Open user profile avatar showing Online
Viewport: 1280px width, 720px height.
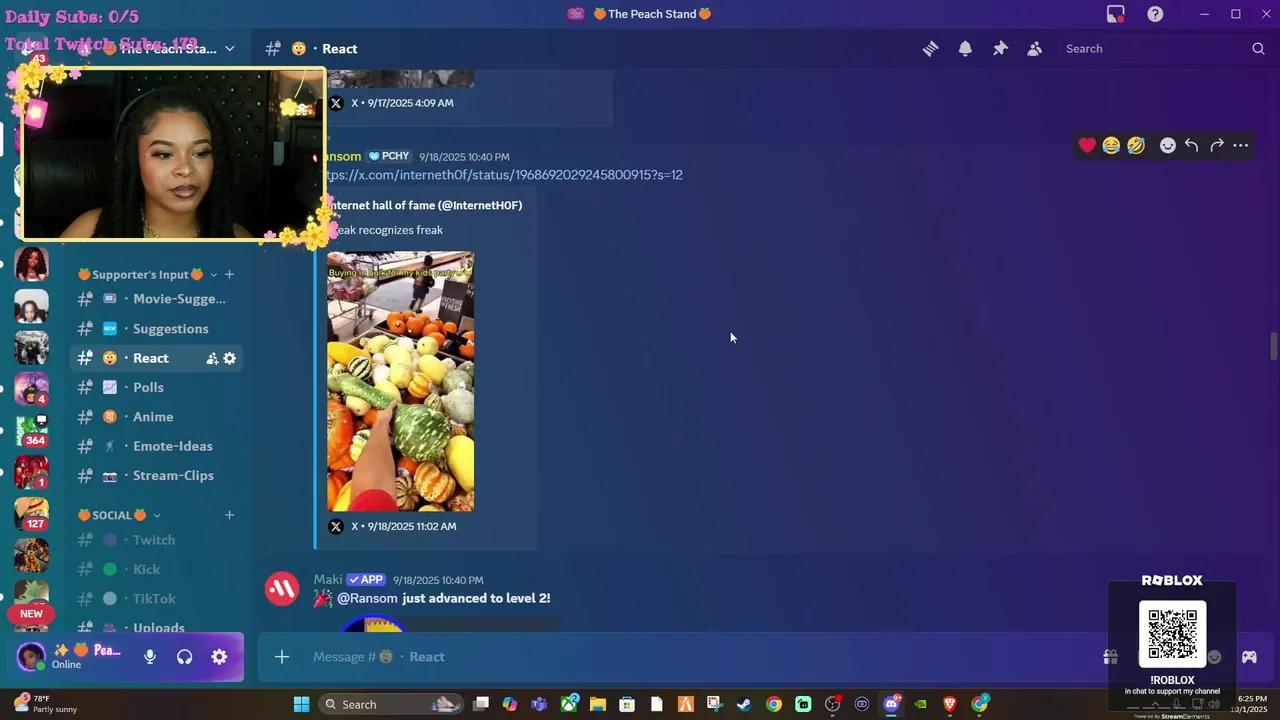point(31,657)
